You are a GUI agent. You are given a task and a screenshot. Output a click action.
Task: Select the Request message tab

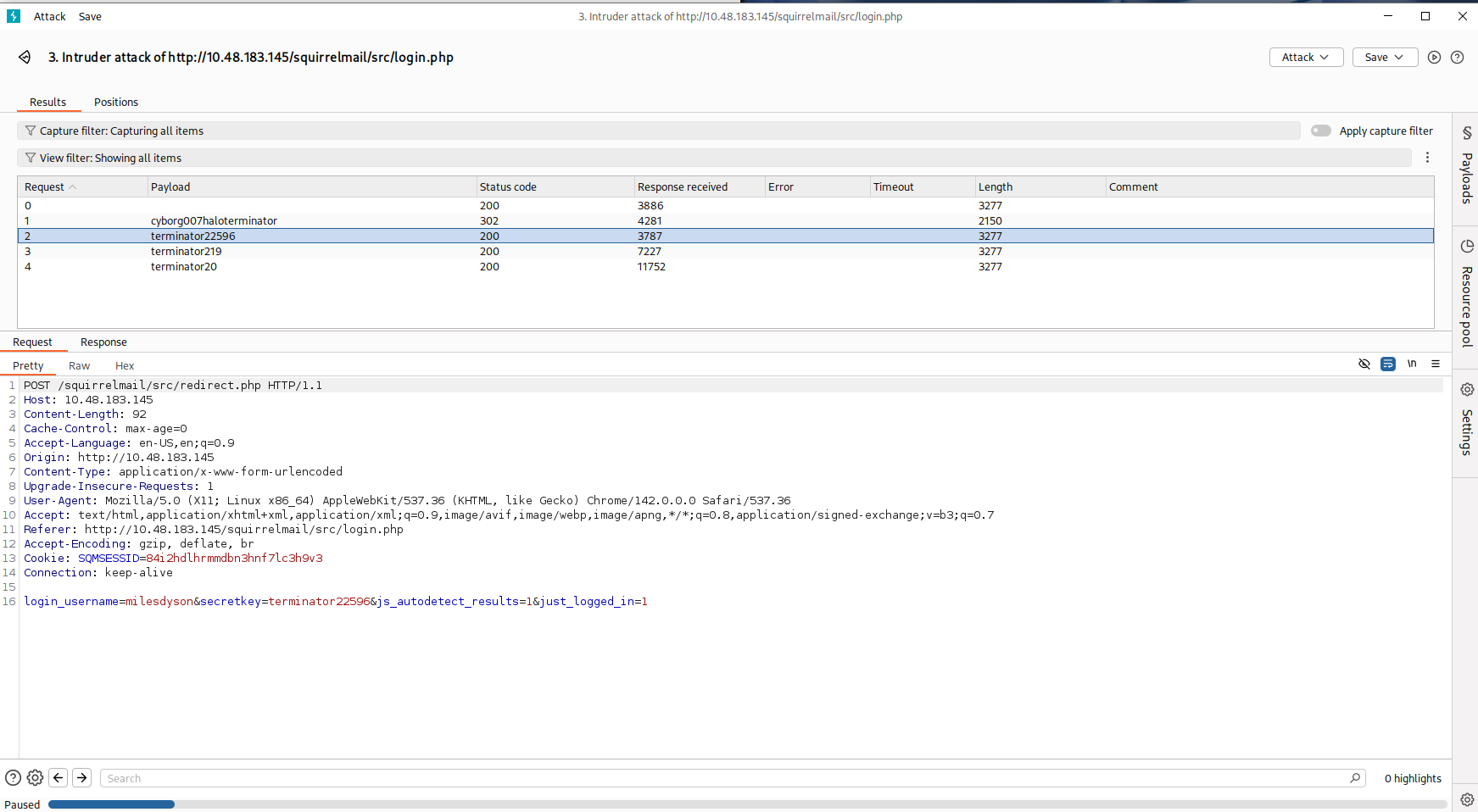coord(32,342)
